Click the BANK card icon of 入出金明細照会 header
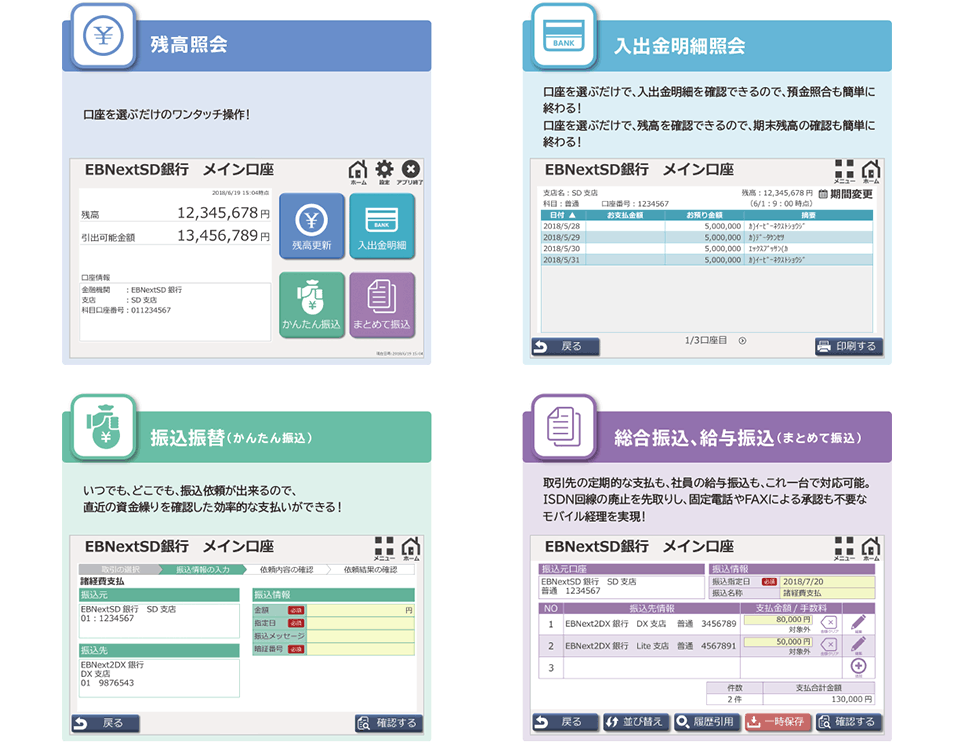The image size is (960, 745). [564, 36]
